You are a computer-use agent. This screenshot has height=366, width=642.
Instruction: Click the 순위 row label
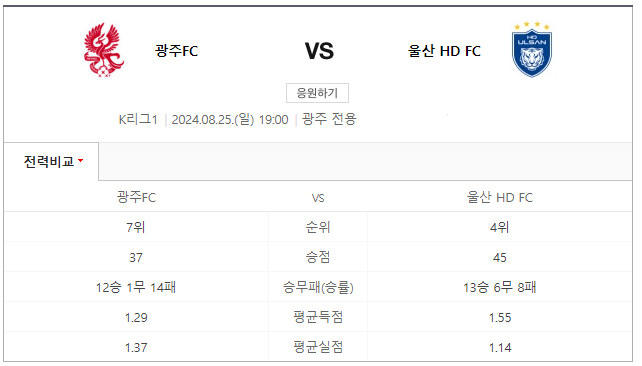tap(318, 227)
